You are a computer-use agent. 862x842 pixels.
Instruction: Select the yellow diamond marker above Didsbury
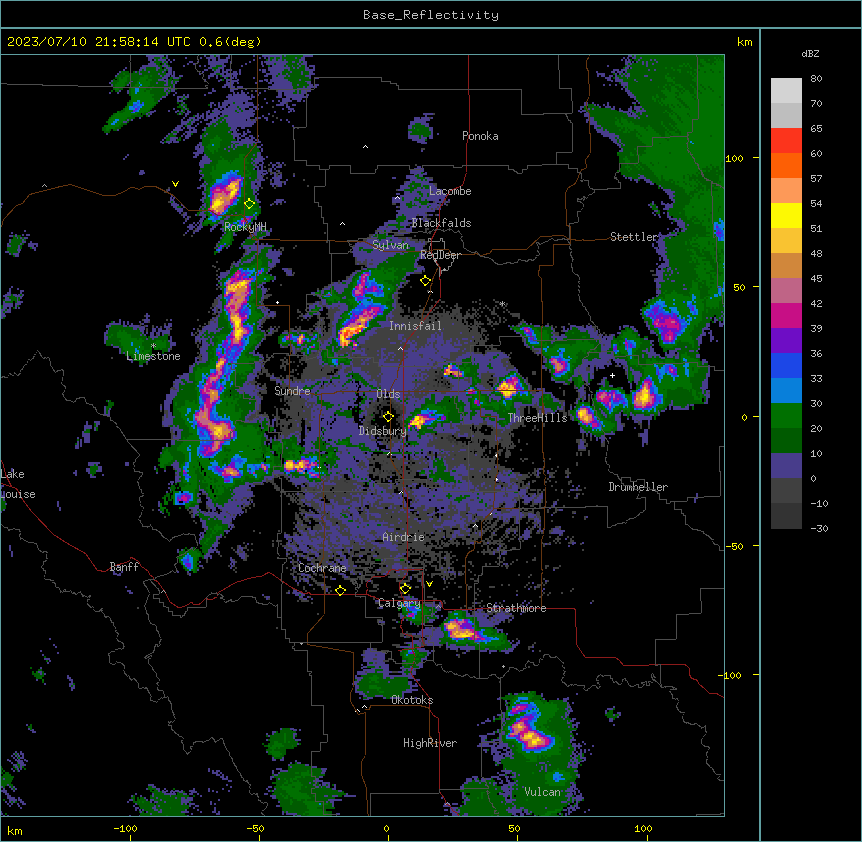tap(388, 417)
